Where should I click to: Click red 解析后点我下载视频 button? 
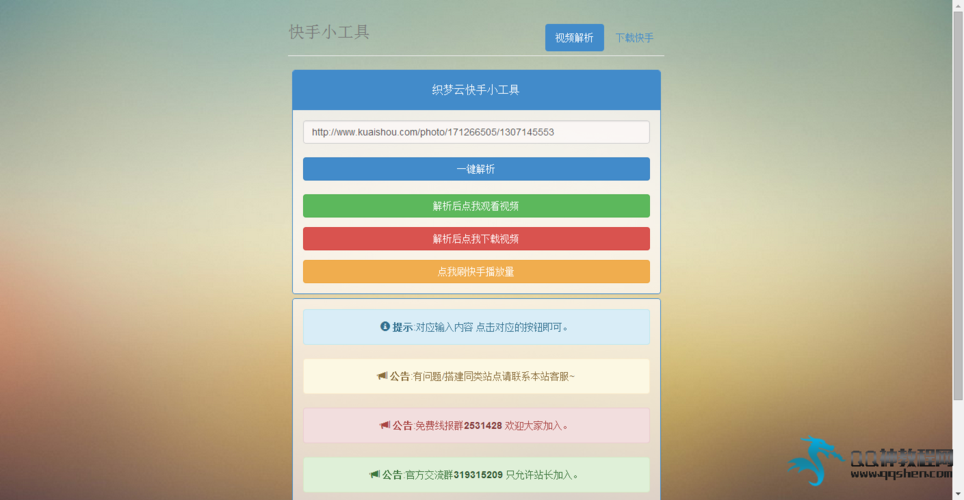pos(476,239)
